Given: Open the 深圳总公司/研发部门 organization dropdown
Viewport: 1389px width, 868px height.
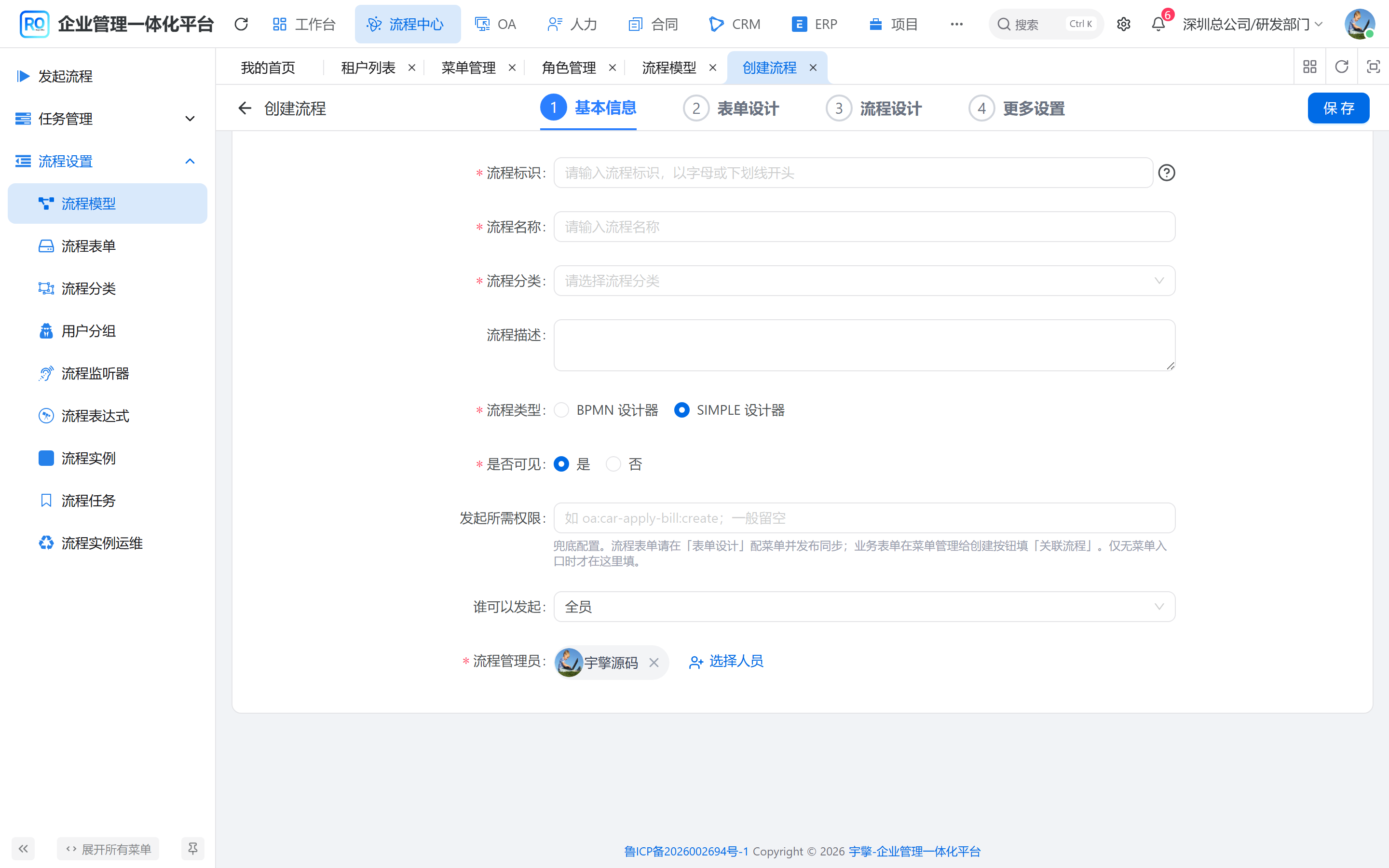Looking at the screenshot, I should tap(1253, 24).
